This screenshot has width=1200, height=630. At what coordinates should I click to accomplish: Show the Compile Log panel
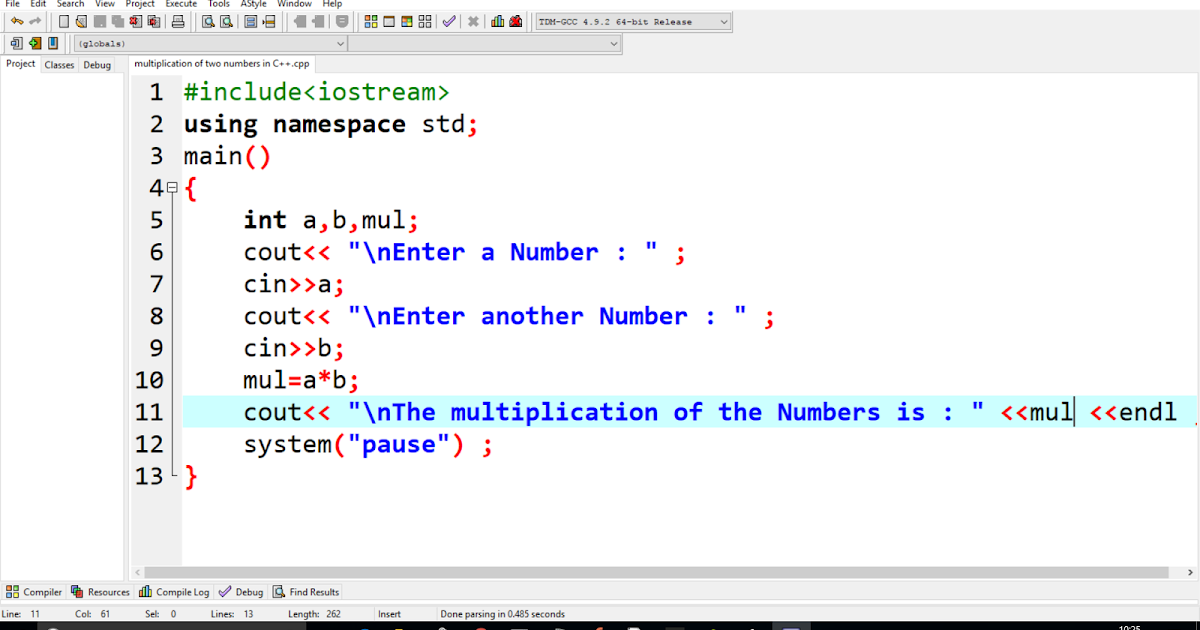(174, 591)
